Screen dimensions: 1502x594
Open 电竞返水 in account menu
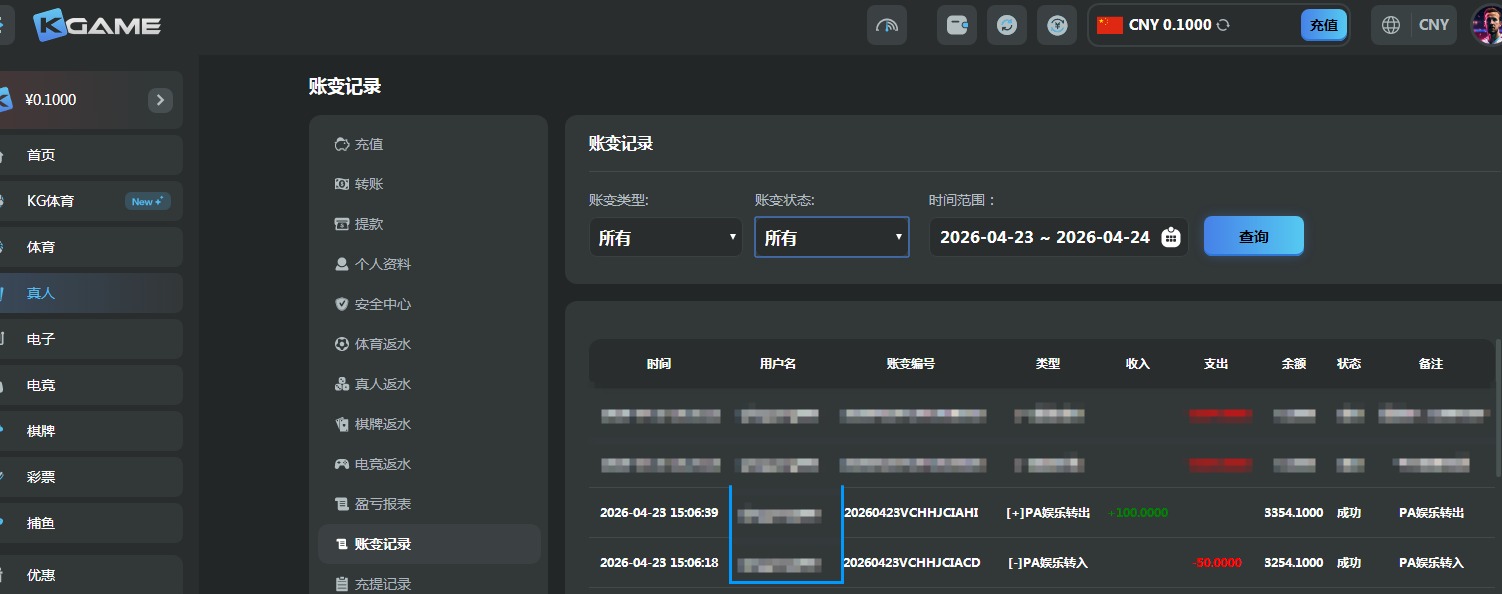pos(383,464)
